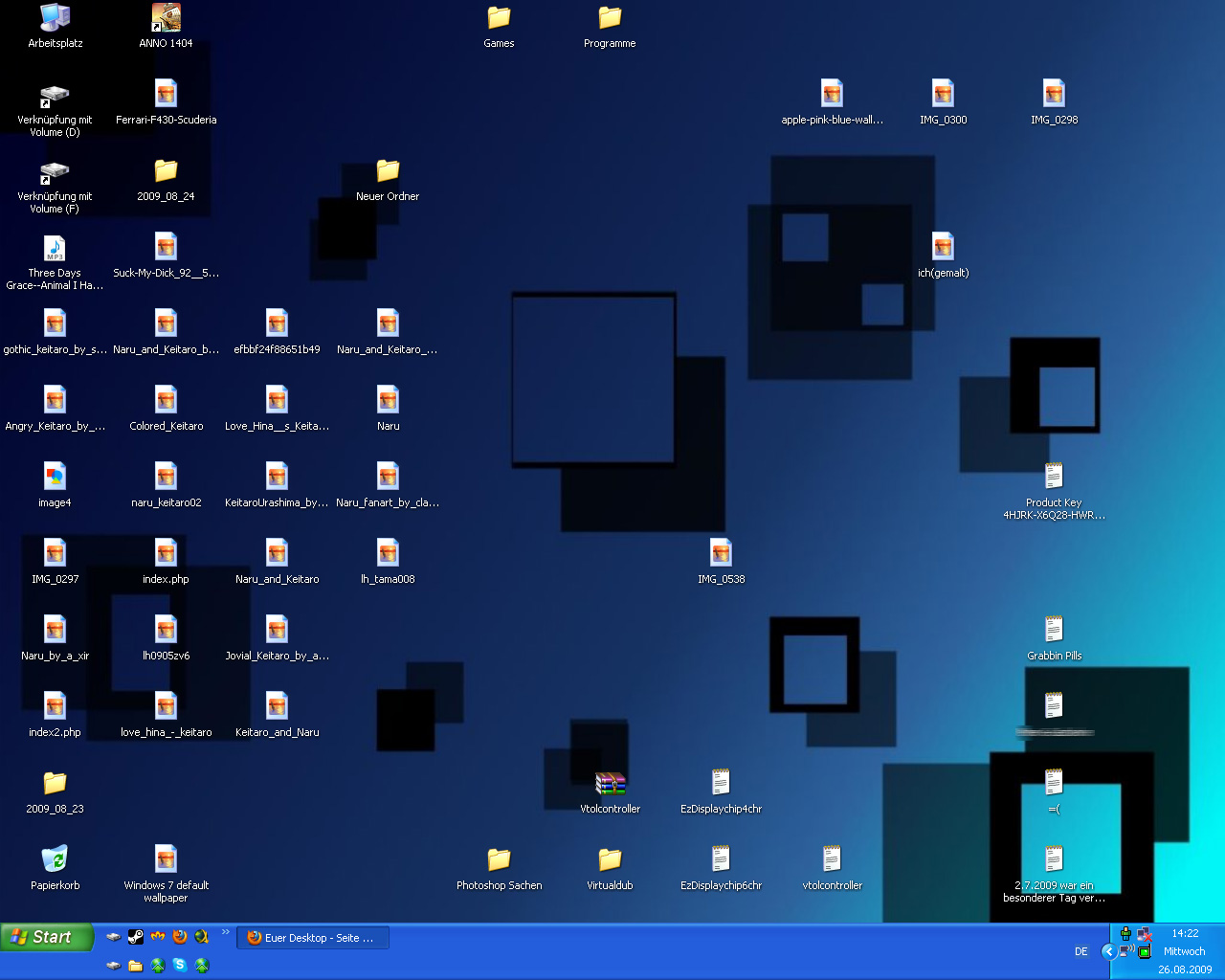Click the wireless network tray icon

pyautogui.click(x=1126, y=951)
